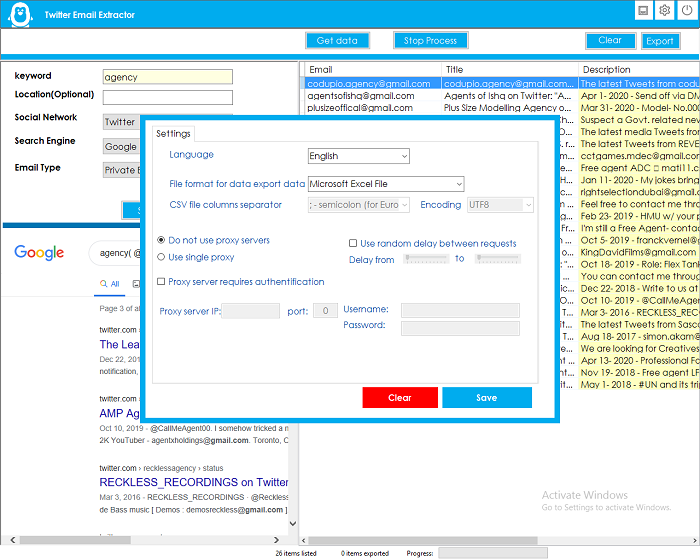Open the Language dropdown
Viewport: 700px width, 560px height.
tap(358, 156)
